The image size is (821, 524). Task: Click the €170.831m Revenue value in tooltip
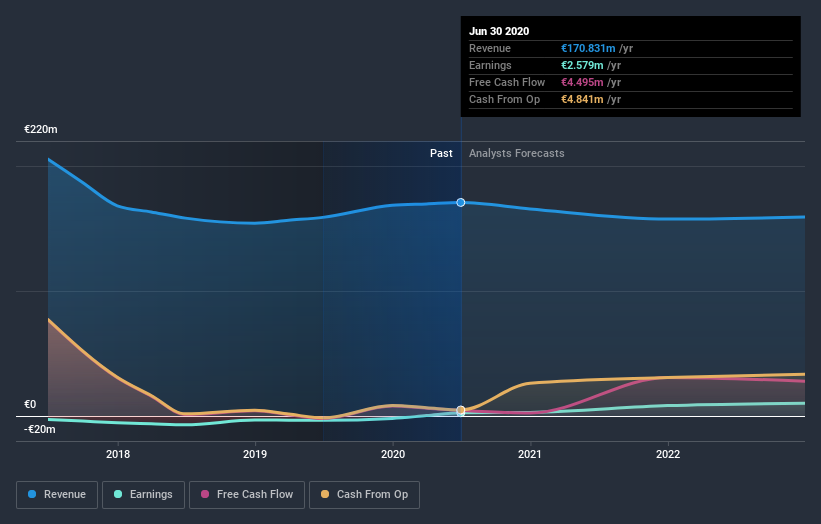[x=588, y=48]
